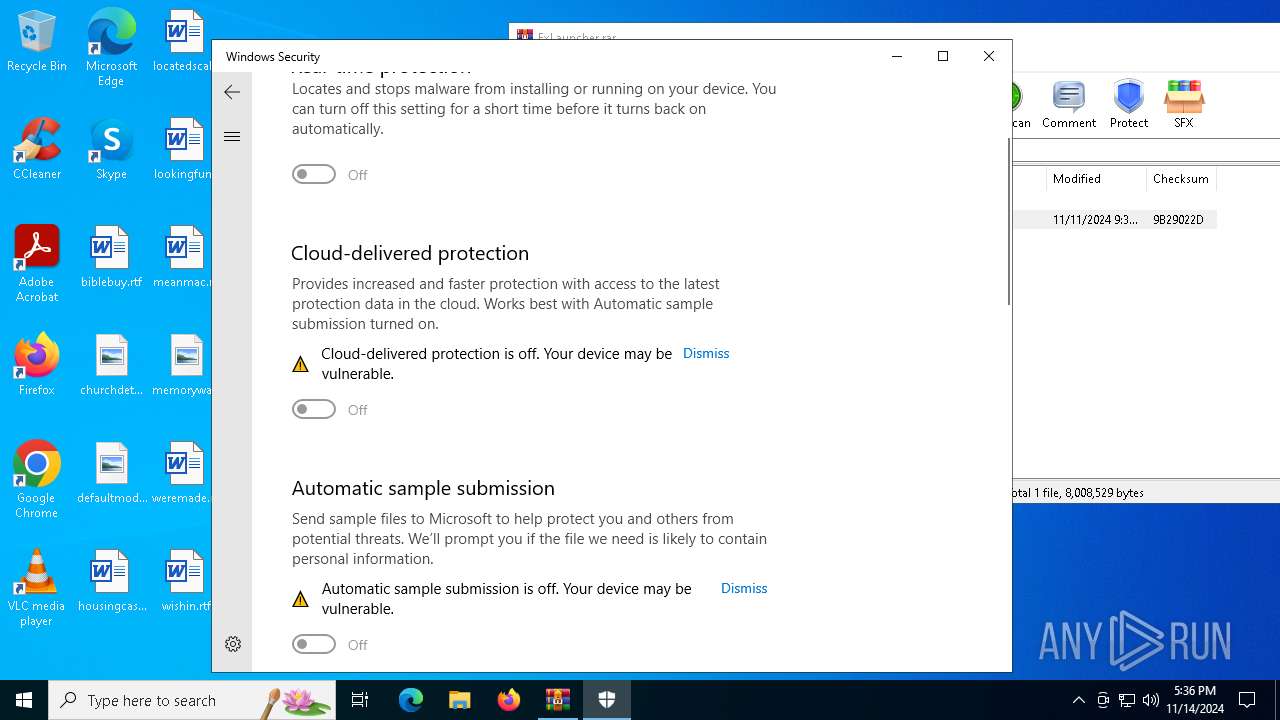Open Google Chrome desktop shortcut
The image size is (1280, 720).
[37, 480]
